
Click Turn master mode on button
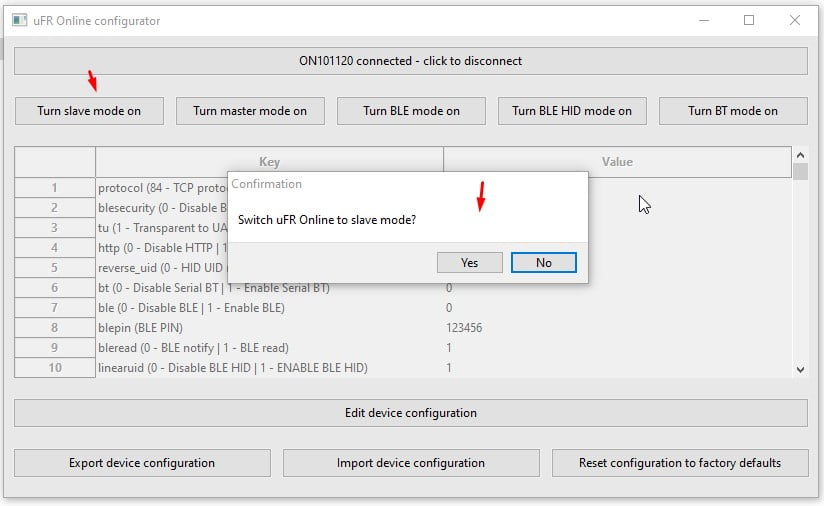[250, 111]
